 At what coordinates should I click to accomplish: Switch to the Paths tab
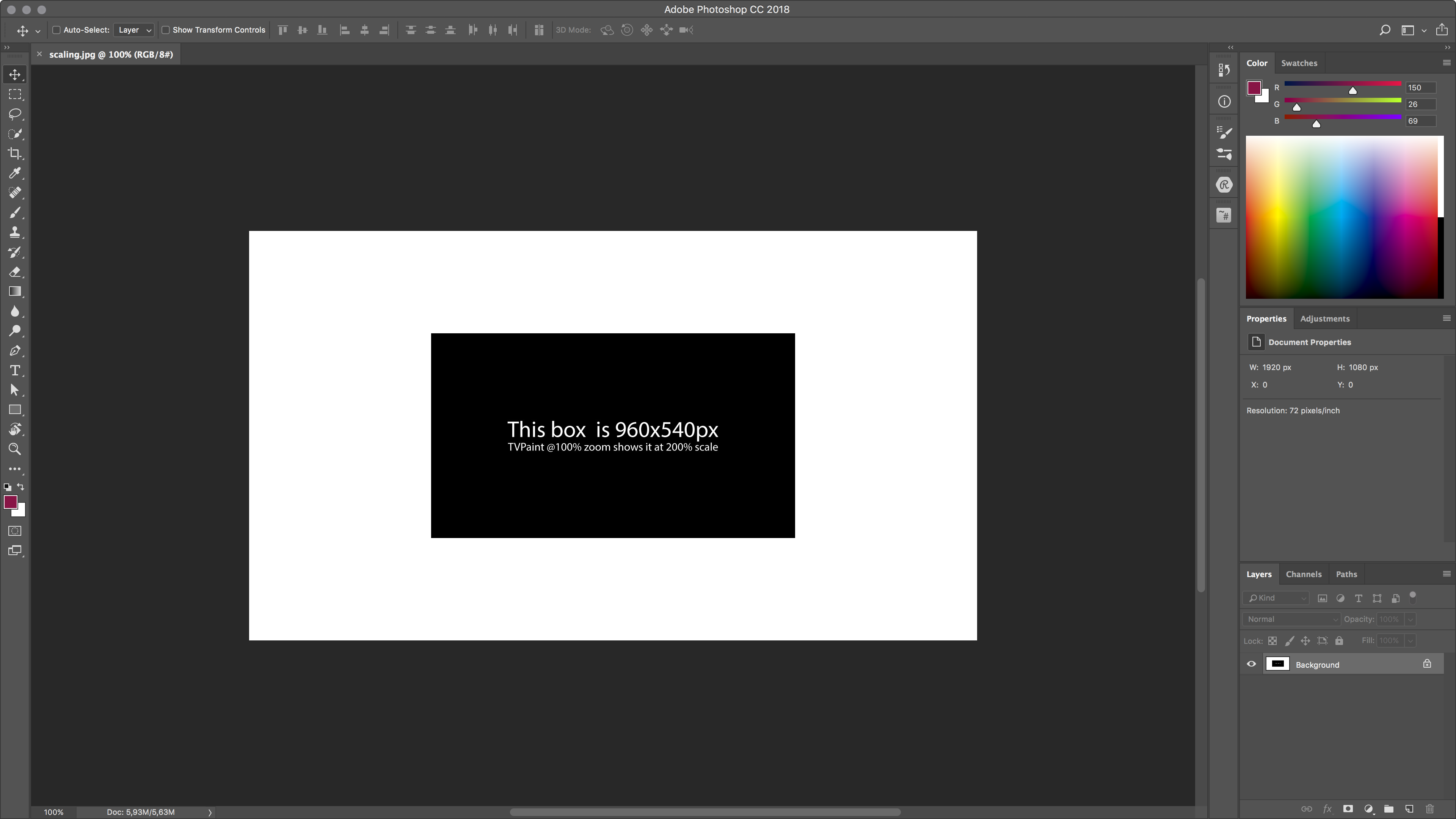click(x=1346, y=574)
